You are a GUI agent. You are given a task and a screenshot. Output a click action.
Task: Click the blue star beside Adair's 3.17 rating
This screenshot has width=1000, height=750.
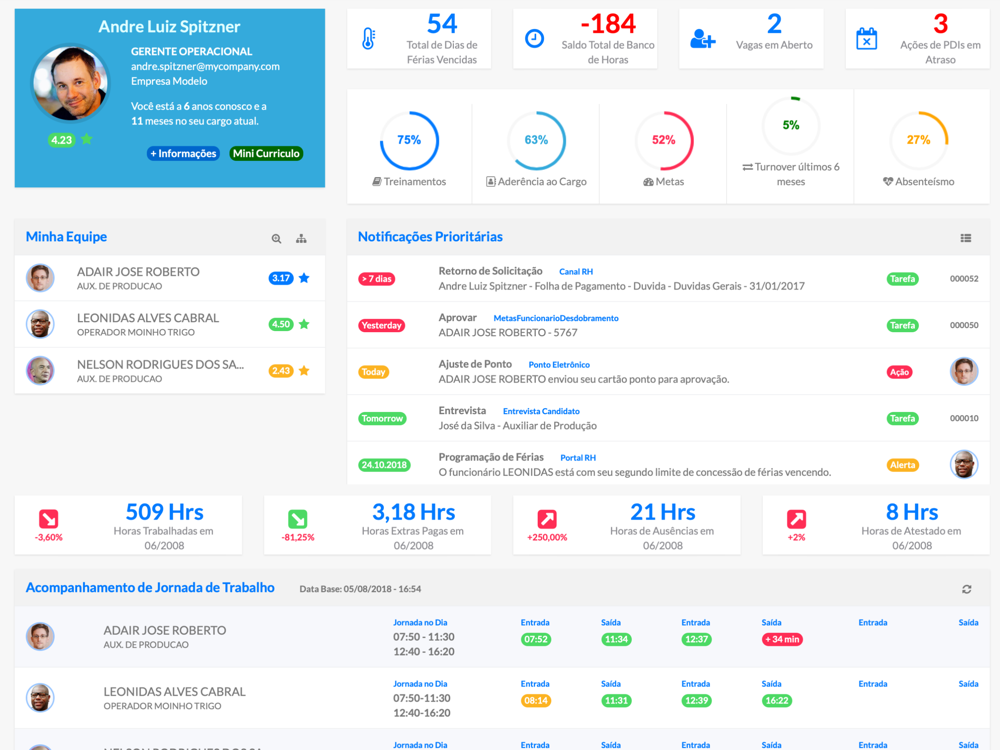tap(304, 277)
